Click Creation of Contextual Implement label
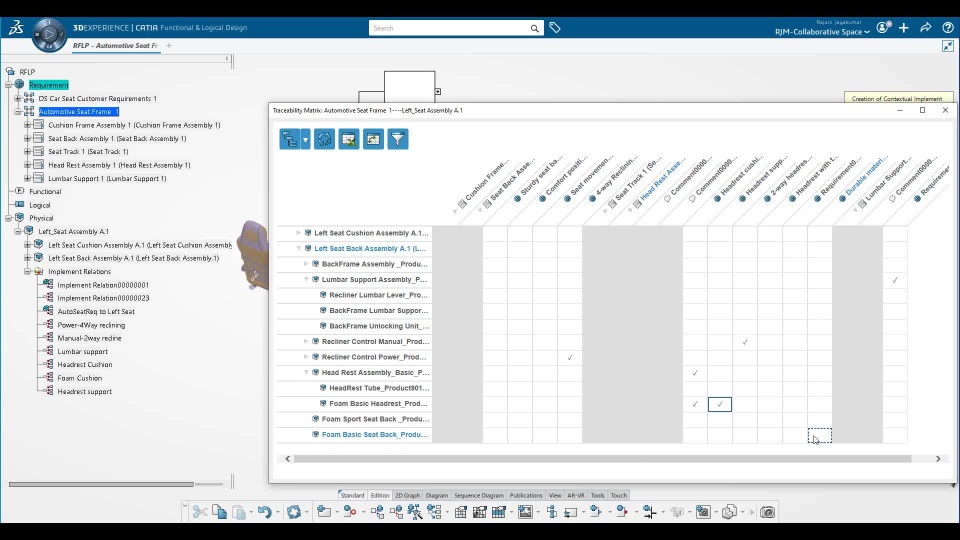Screen dimensions: 960x540 point(897,99)
